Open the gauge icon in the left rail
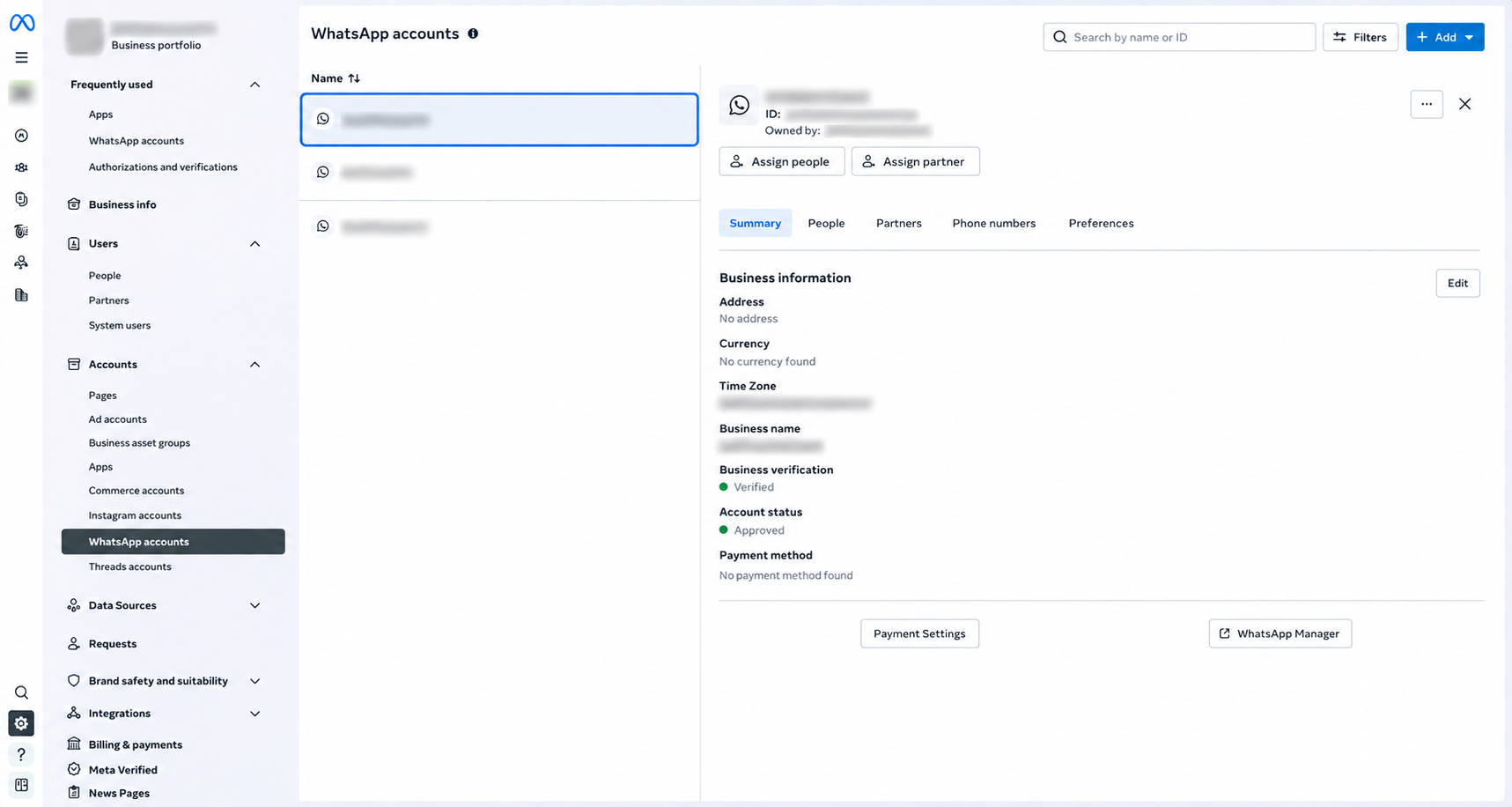This screenshot has width=1512, height=807. (x=22, y=136)
